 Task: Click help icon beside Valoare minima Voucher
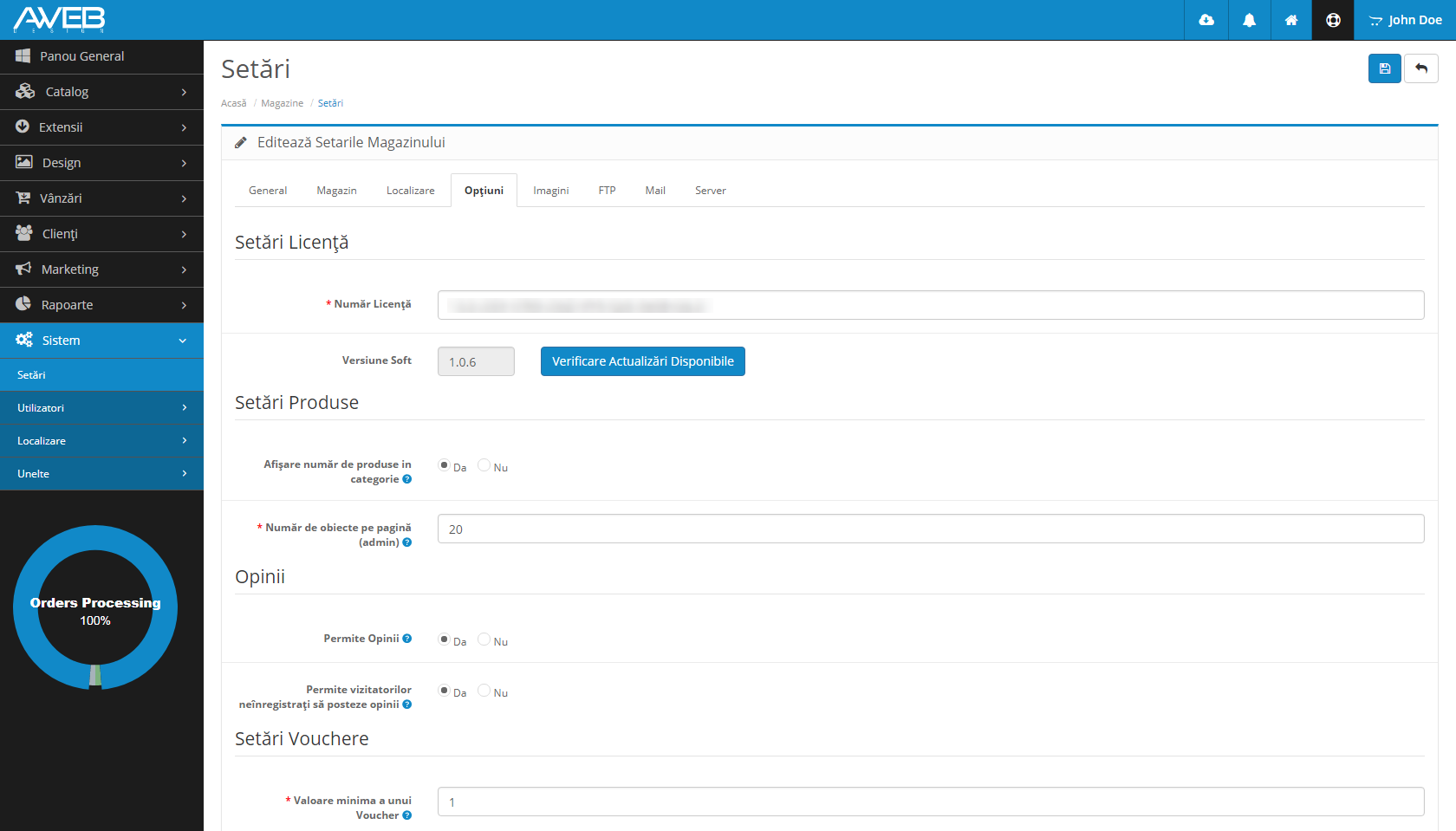point(407,815)
